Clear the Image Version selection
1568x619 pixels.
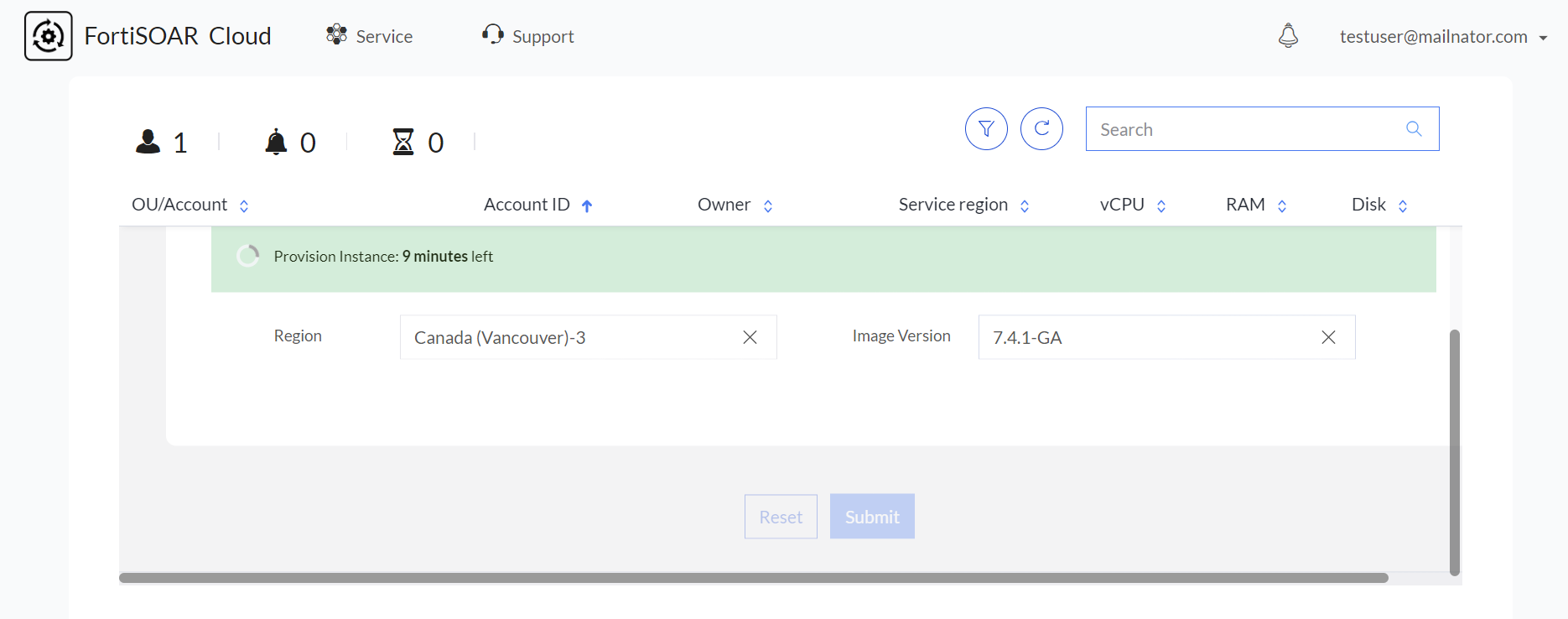[x=1328, y=337]
